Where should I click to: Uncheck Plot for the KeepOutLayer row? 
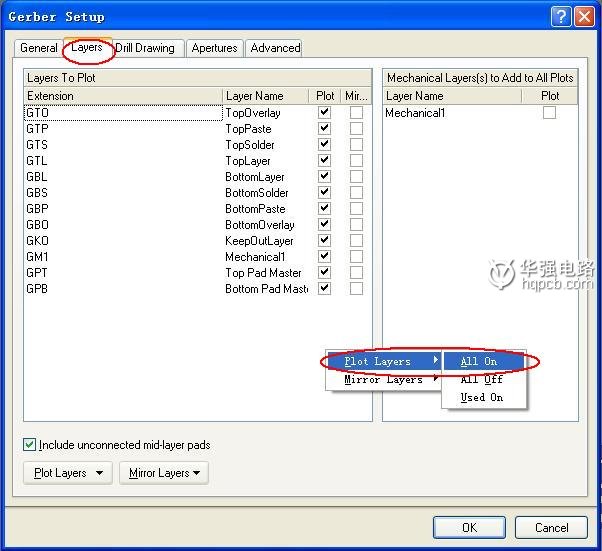tap(324, 241)
